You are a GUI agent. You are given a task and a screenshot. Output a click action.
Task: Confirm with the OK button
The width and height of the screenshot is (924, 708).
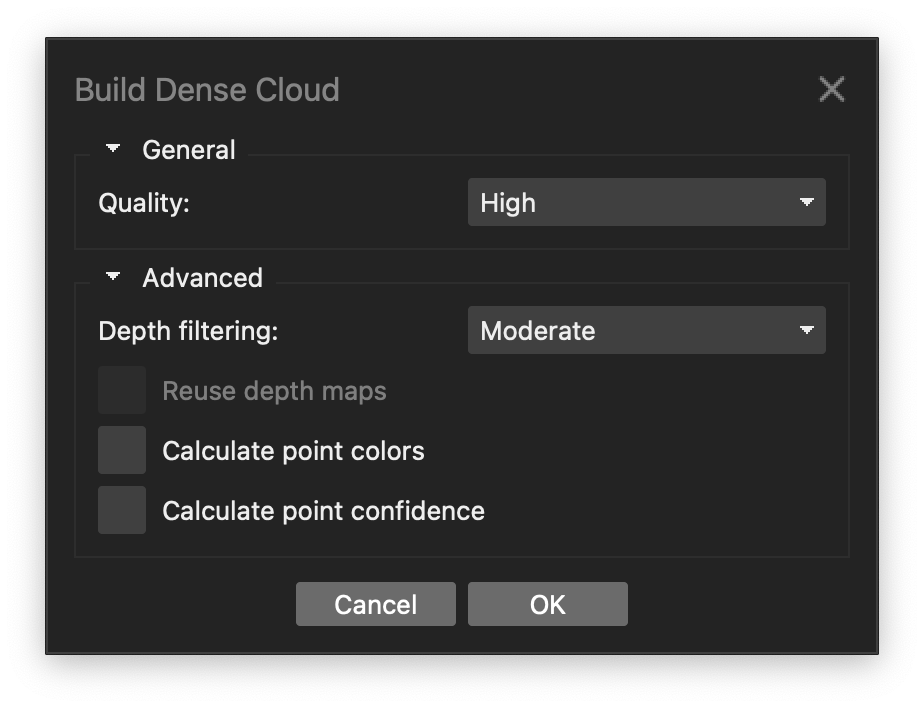point(548,604)
